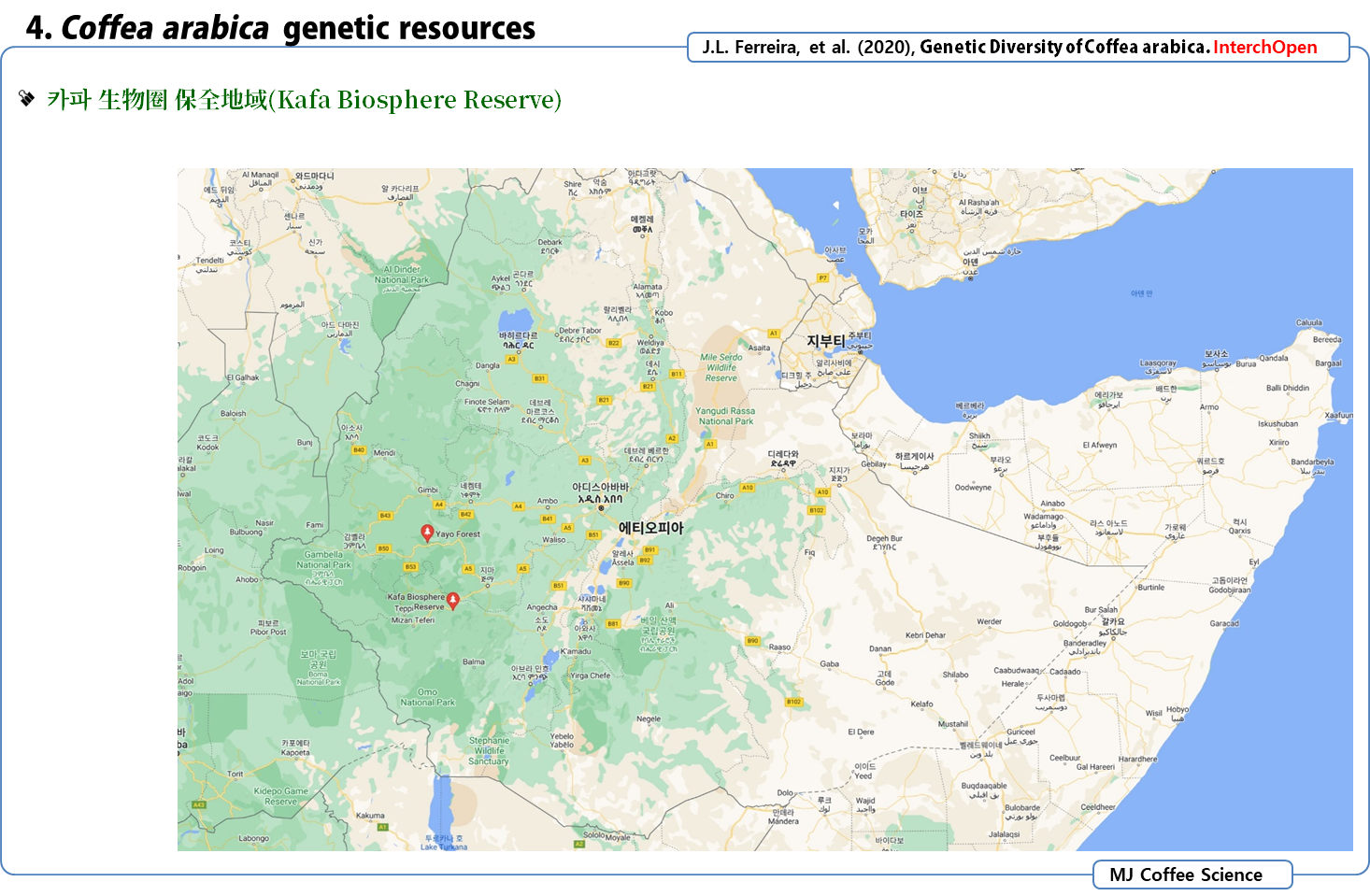
Task: Click the B43 road shield
Action: [x=385, y=516]
